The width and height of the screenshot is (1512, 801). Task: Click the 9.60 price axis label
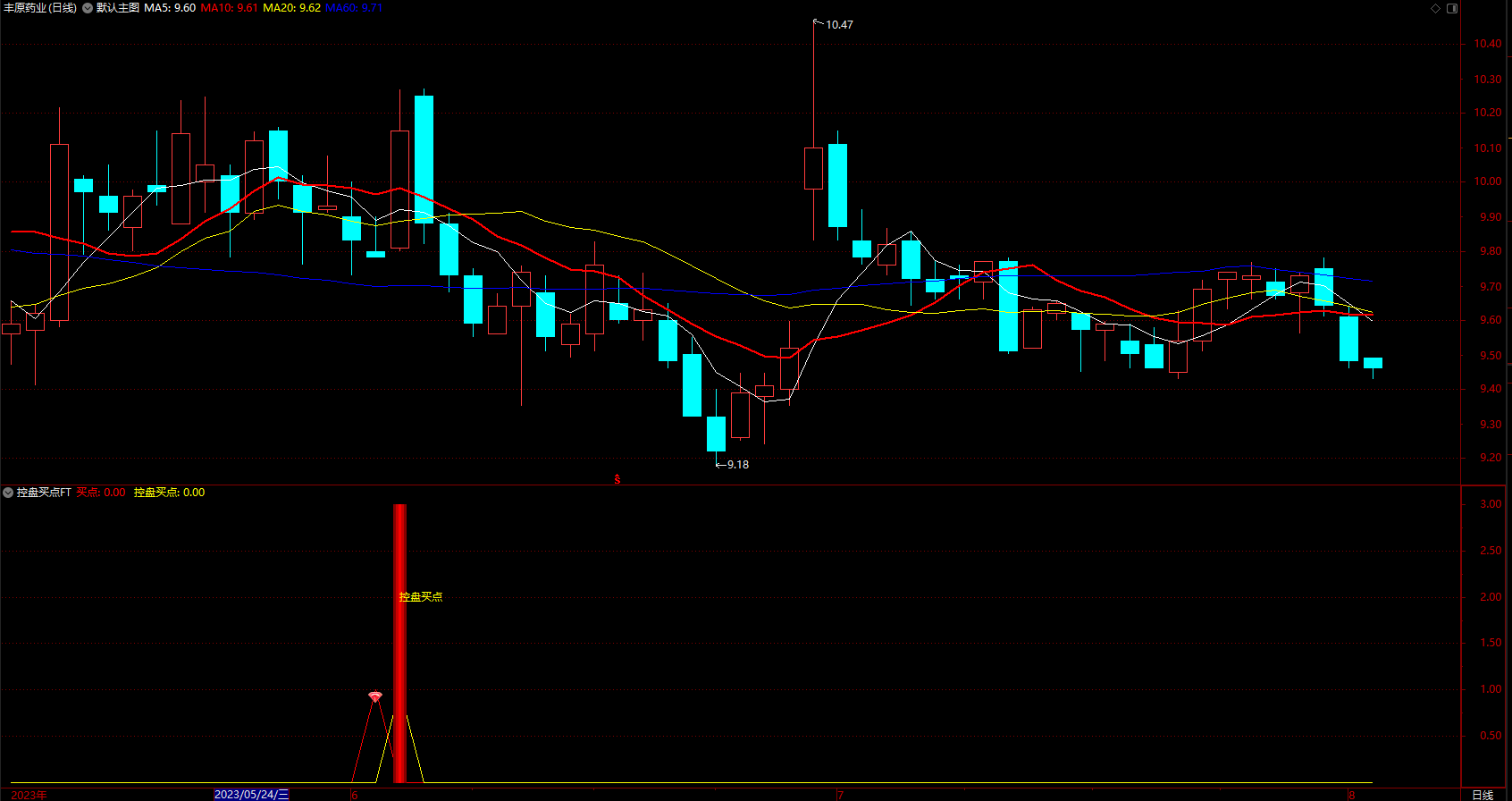click(x=1491, y=320)
